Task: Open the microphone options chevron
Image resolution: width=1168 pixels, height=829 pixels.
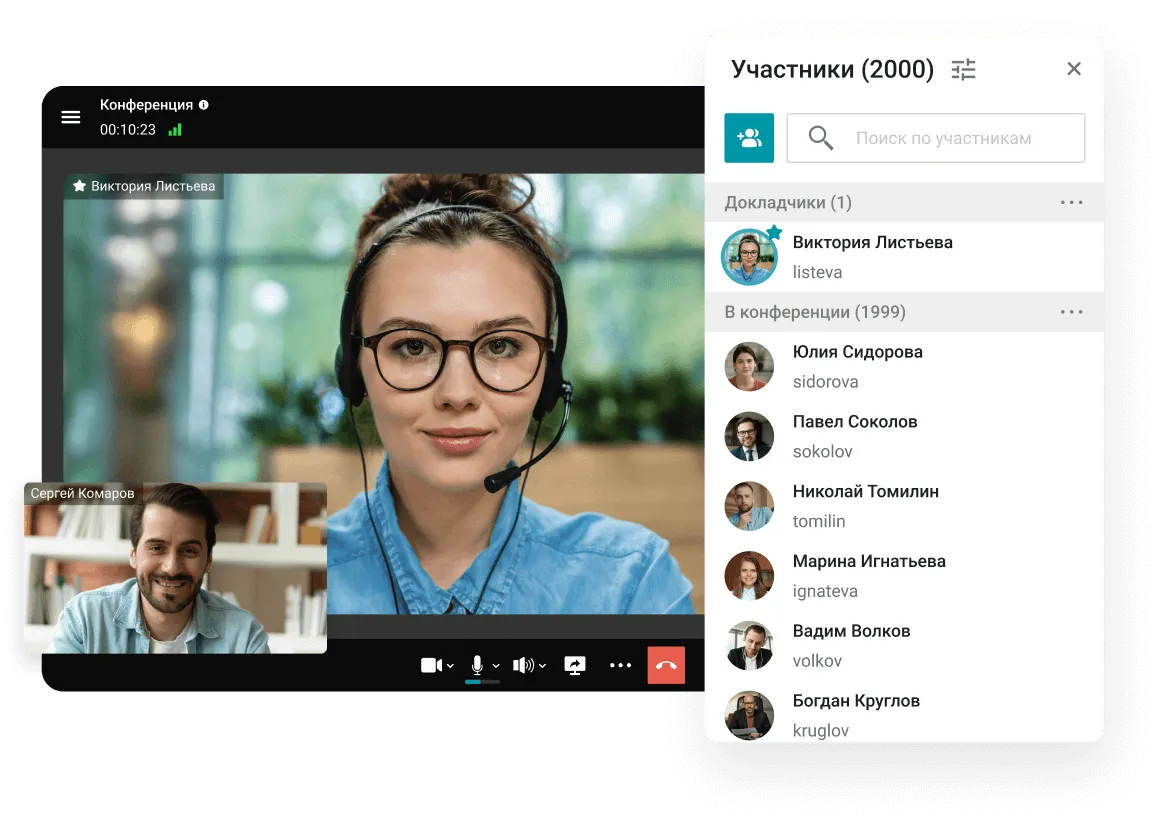Action: click(494, 666)
